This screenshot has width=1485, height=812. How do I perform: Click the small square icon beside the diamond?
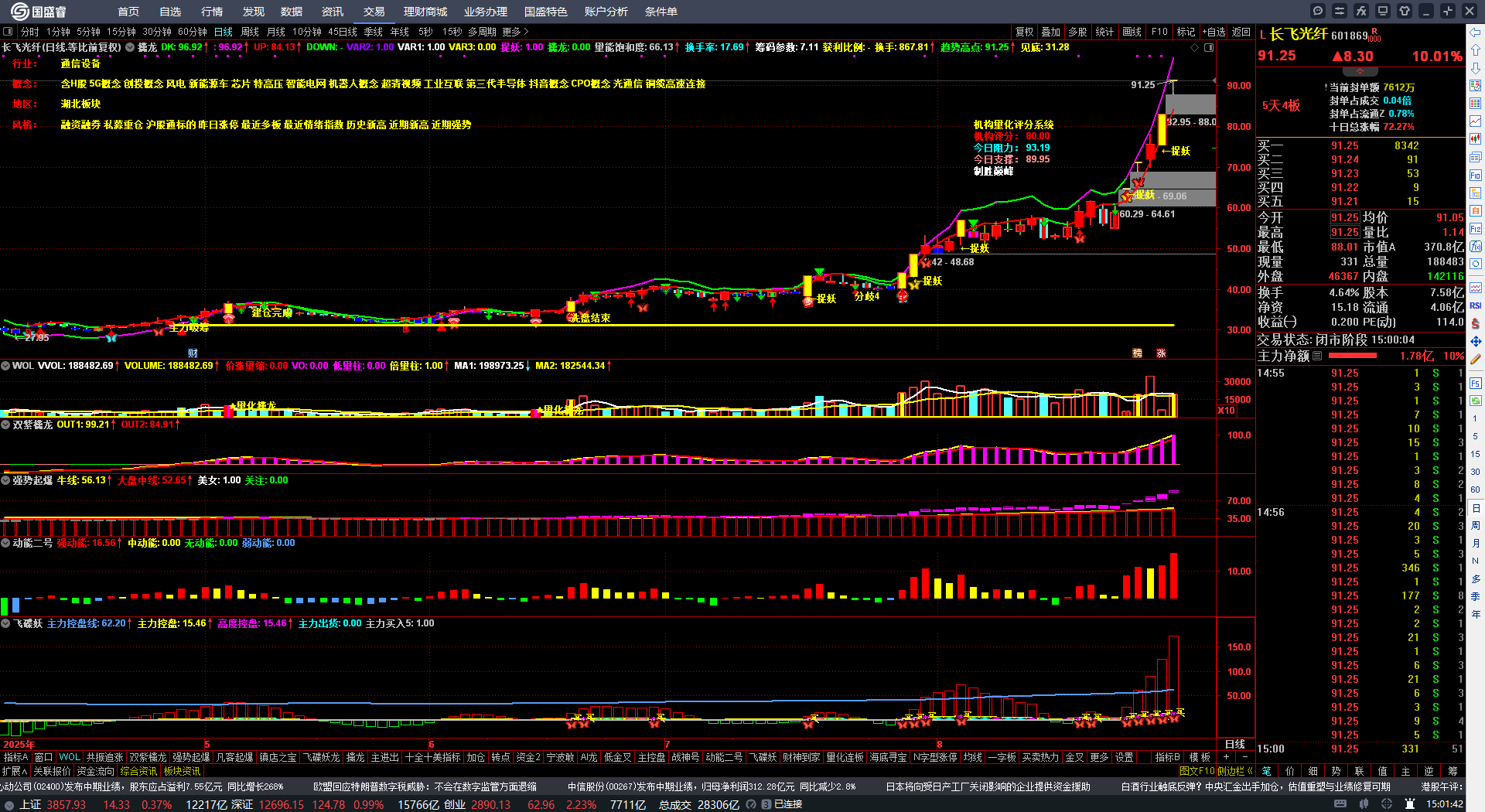point(1209,48)
